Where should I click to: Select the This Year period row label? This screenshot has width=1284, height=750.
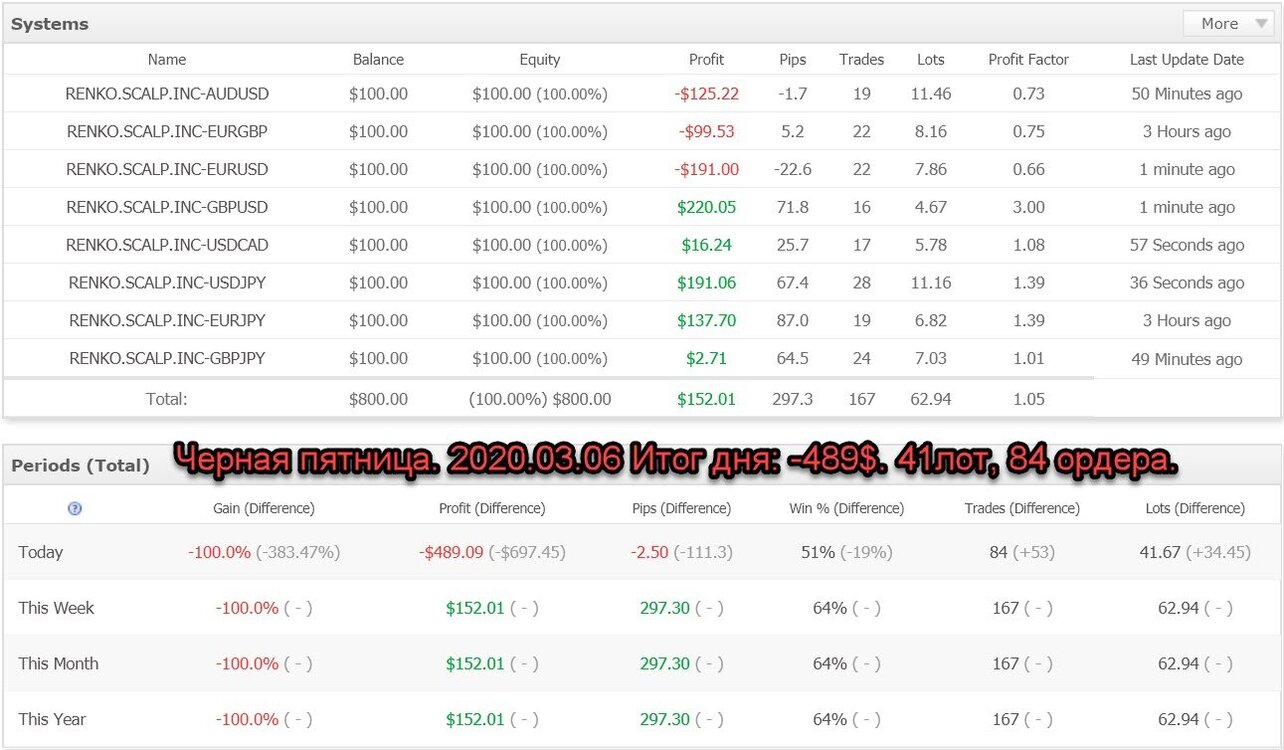(52, 719)
